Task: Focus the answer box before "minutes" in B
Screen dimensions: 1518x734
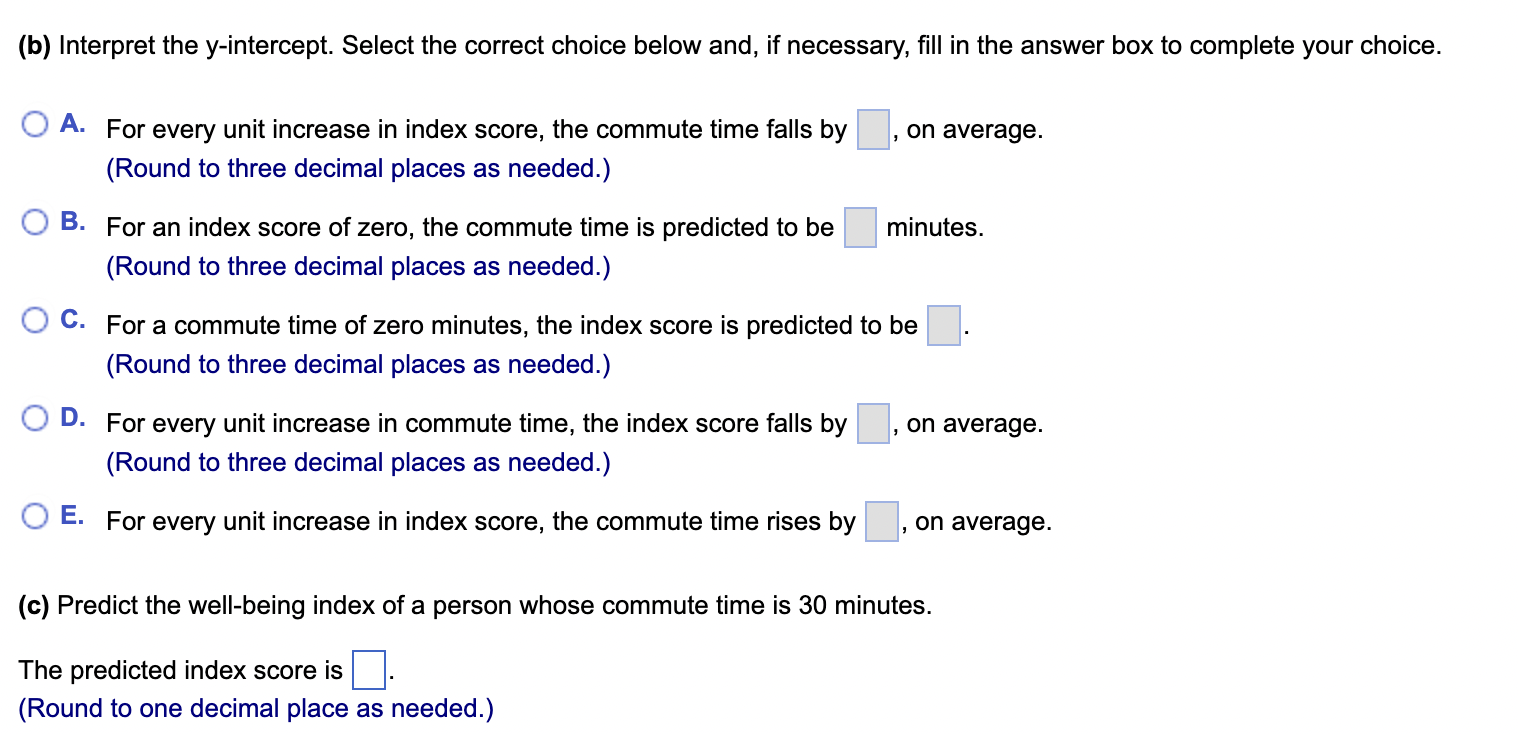Action: (x=860, y=228)
